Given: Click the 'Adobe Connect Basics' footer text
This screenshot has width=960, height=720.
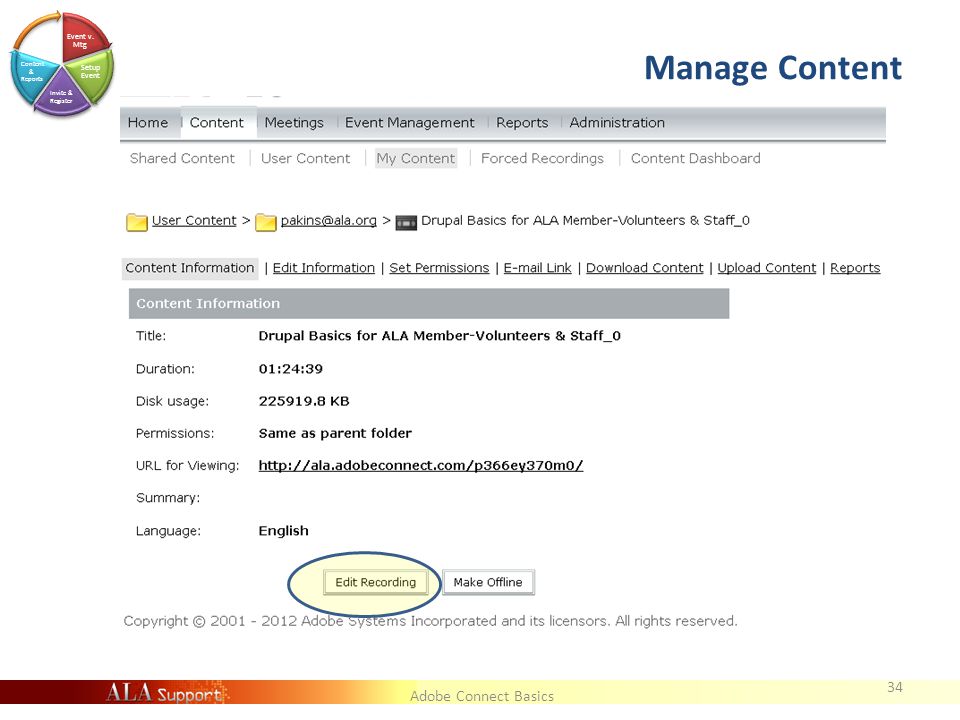Looking at the screenshot, I should click(x=482, y=696).
